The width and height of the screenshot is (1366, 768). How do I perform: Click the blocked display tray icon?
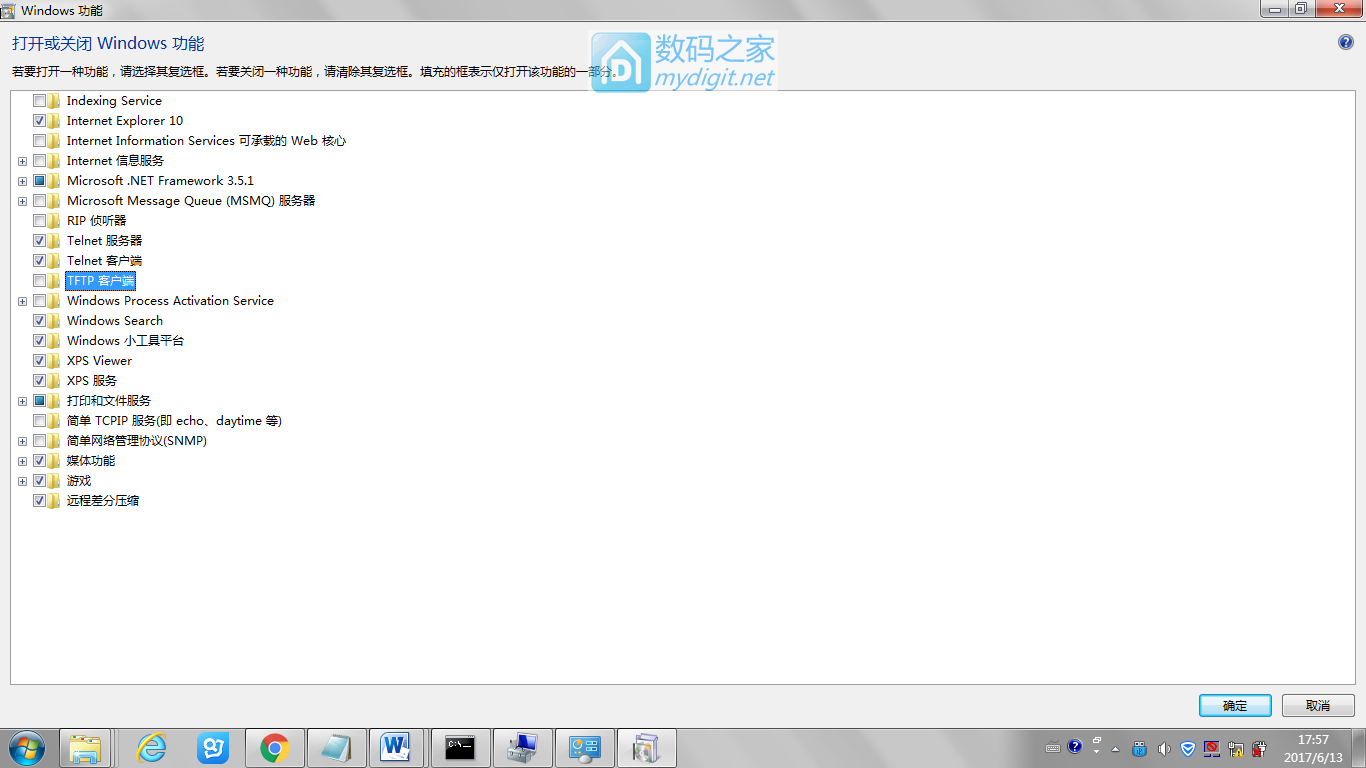coord(1212,748)
